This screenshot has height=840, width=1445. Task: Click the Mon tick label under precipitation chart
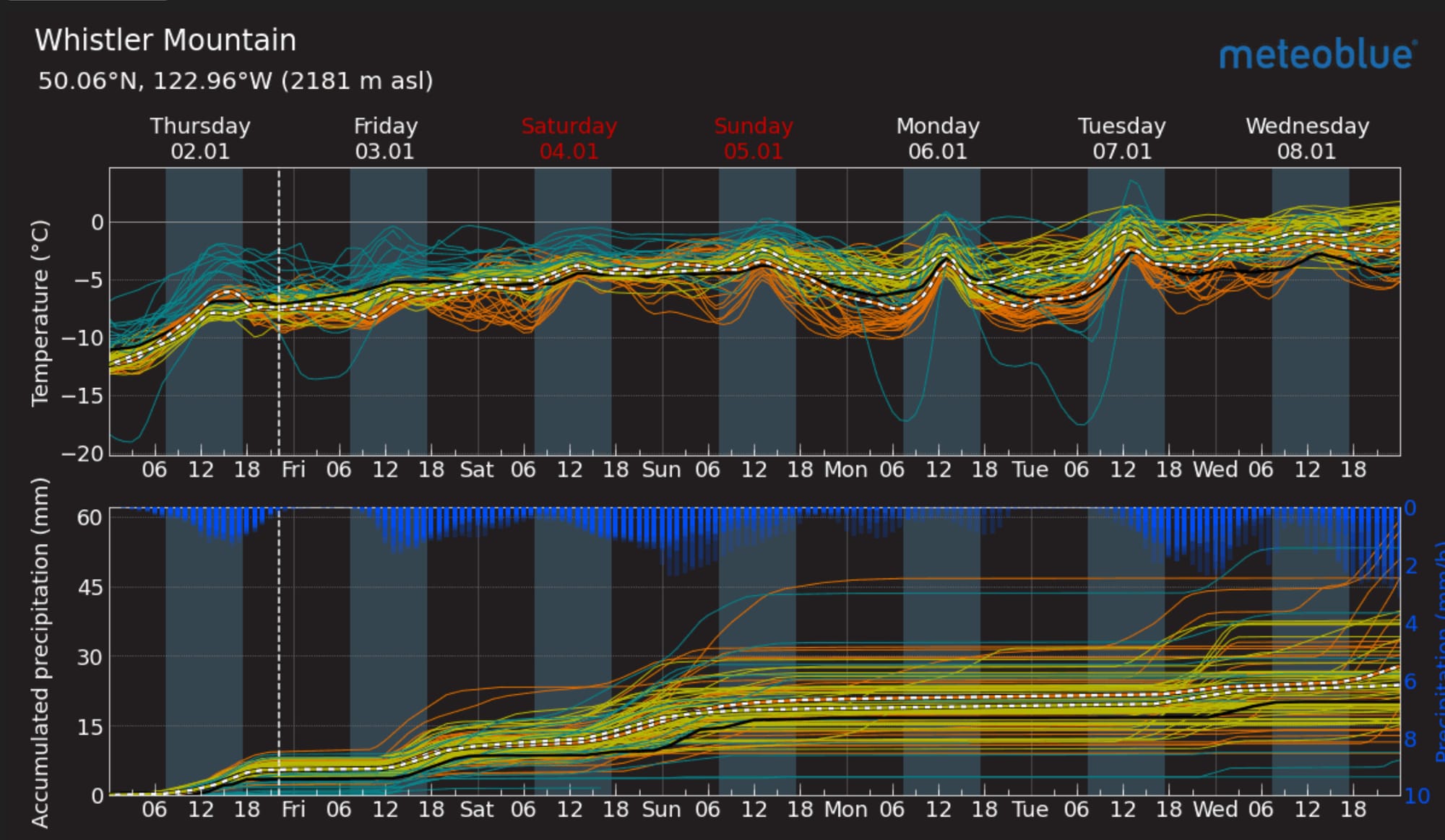(x=845, y=810)
